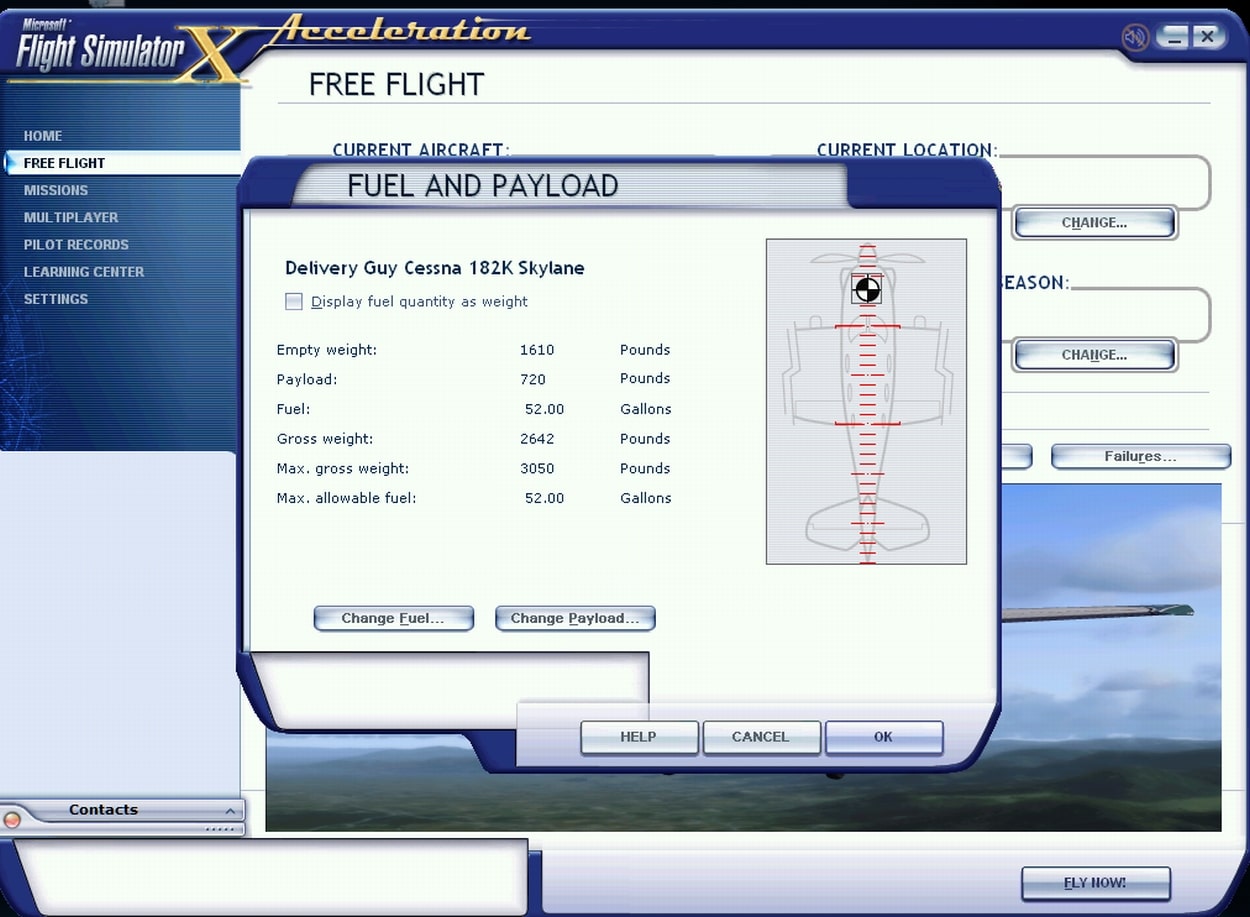This screenshot has height=917, width=1250.
Task: Open the Home menu item
Action: (43, 136)
